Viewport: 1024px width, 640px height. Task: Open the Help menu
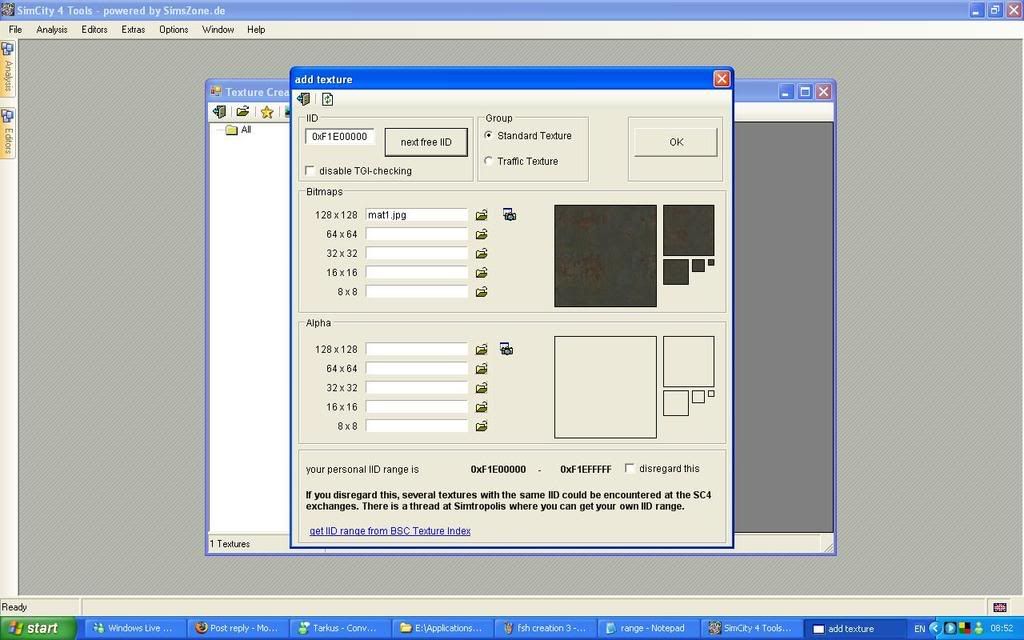(256, 29)
